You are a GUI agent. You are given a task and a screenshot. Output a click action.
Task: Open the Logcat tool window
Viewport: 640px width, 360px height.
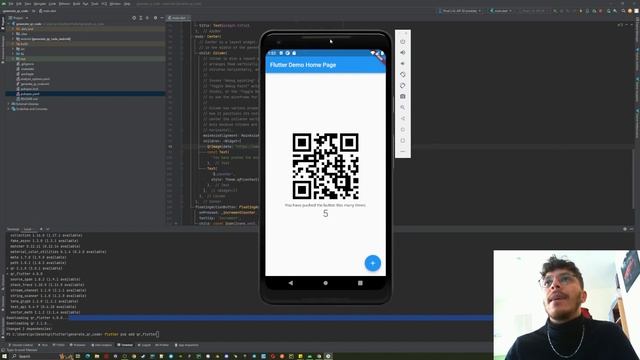144,345
